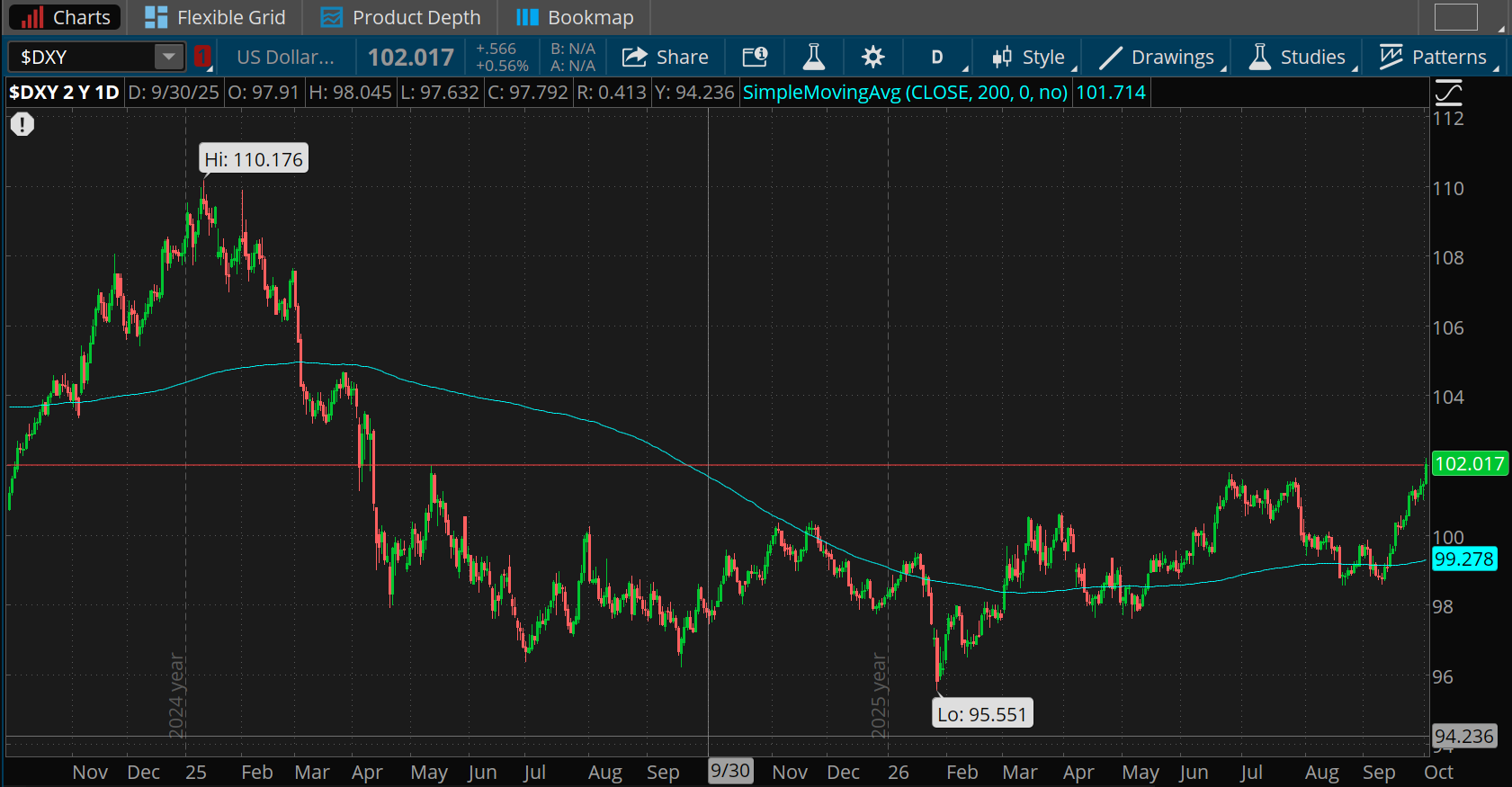Expand the symbol selector dropdown arrow
Screen dimensions: 1512x787
coord(168,58)
